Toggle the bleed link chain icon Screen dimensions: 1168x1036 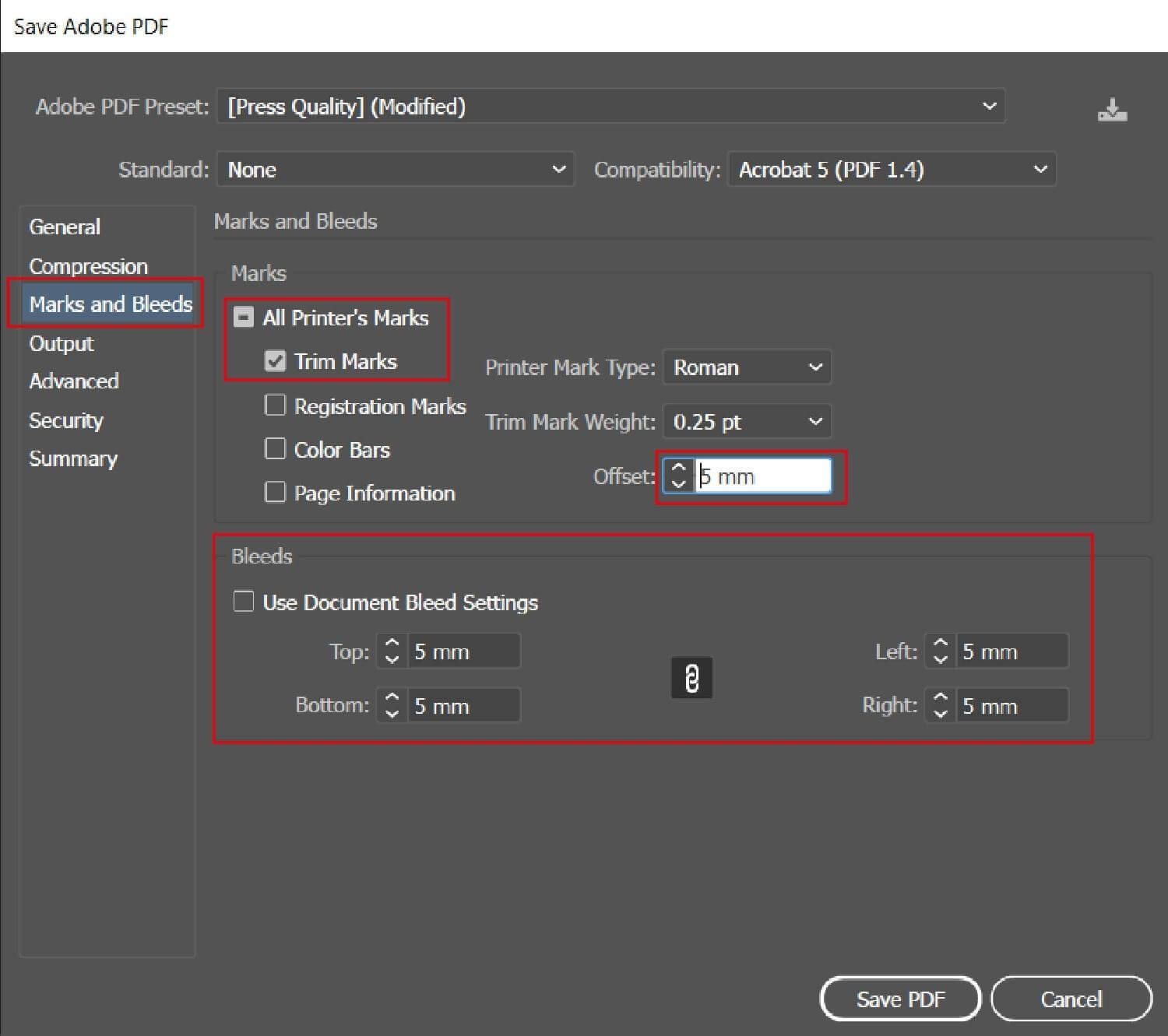pyautogui.click(x=691, y=678)
